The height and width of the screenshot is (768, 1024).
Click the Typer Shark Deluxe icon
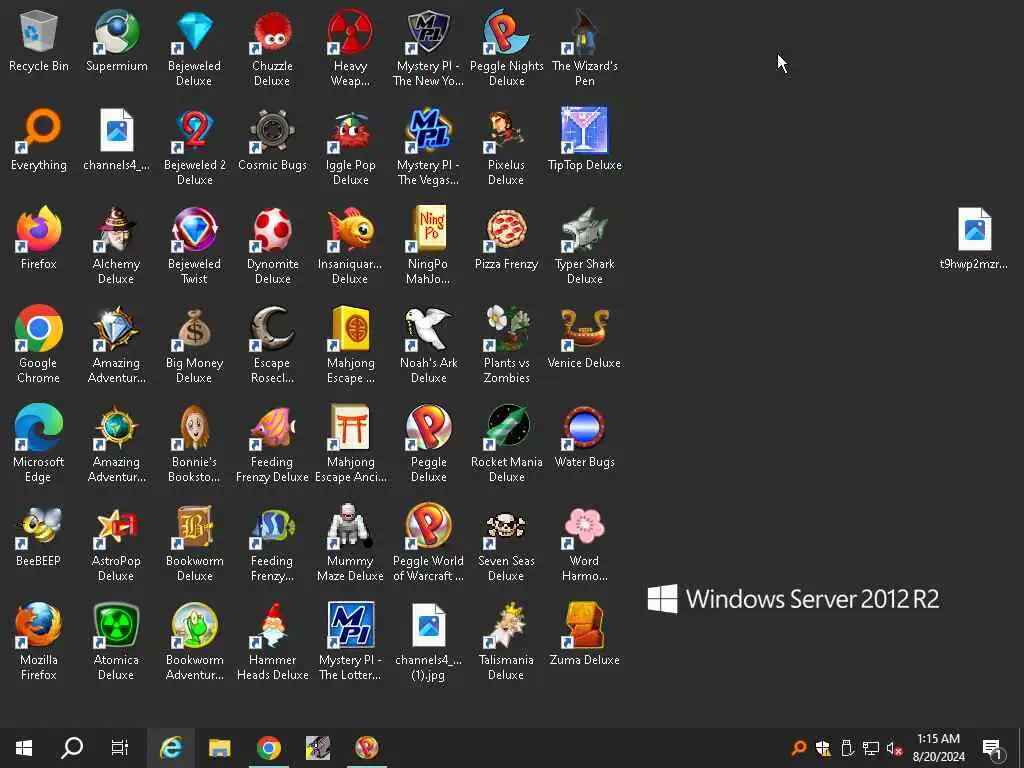pos(584,246)
